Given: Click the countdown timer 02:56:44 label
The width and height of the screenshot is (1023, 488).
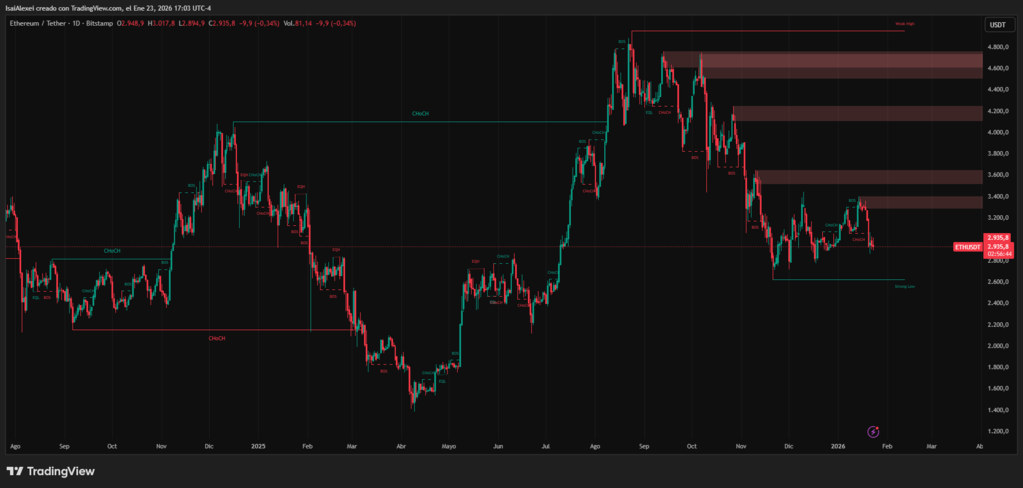Looking at the screenshot, I should pyautogui.click(x=997, y=254).
